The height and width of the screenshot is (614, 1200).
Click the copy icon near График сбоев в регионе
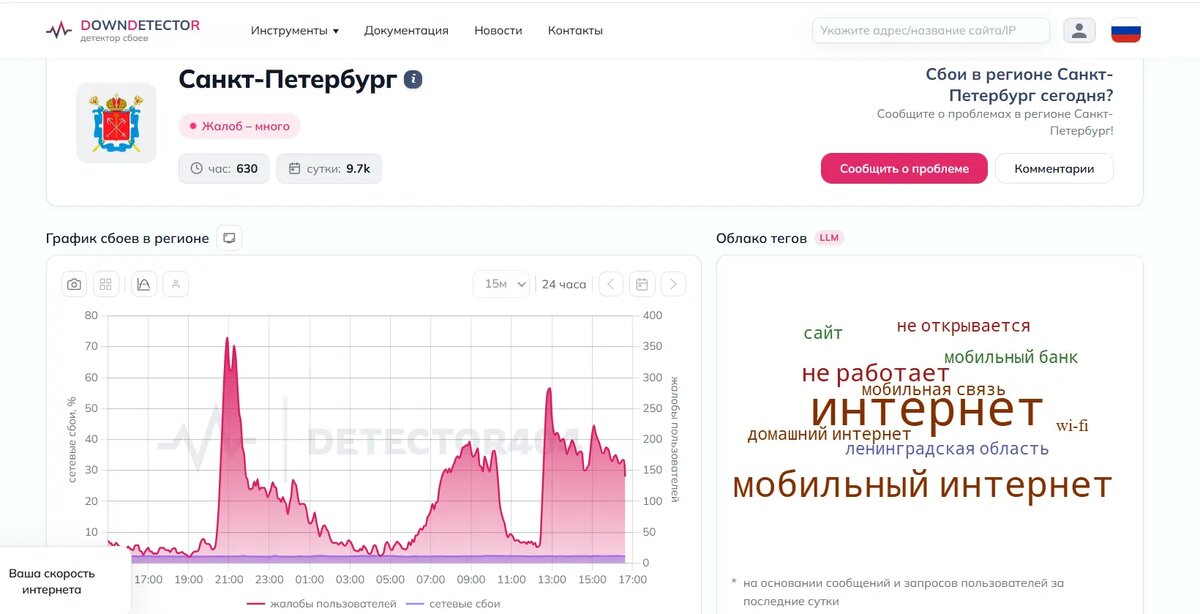pos(229,238)
